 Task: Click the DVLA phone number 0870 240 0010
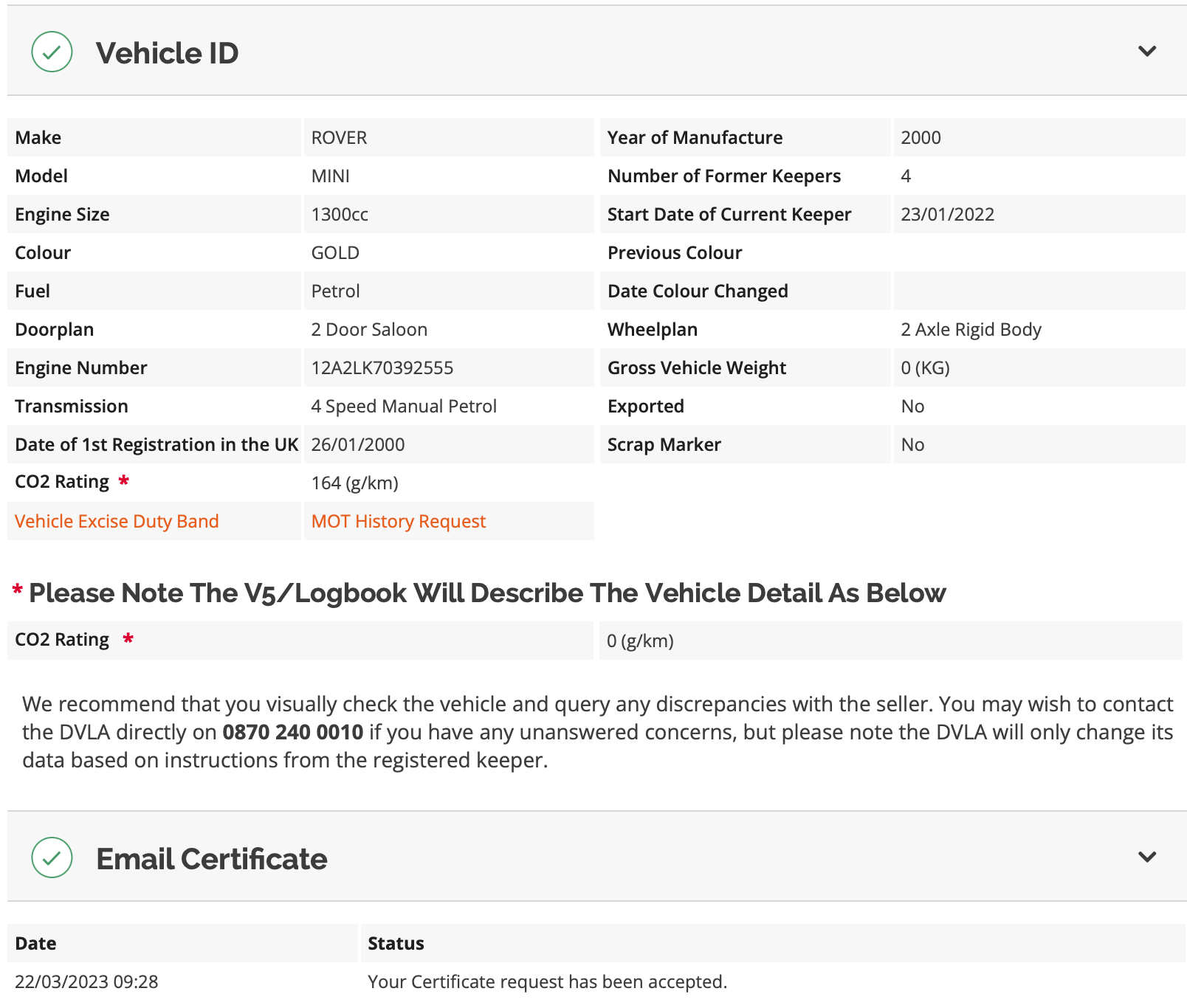[x=293, y=732]
